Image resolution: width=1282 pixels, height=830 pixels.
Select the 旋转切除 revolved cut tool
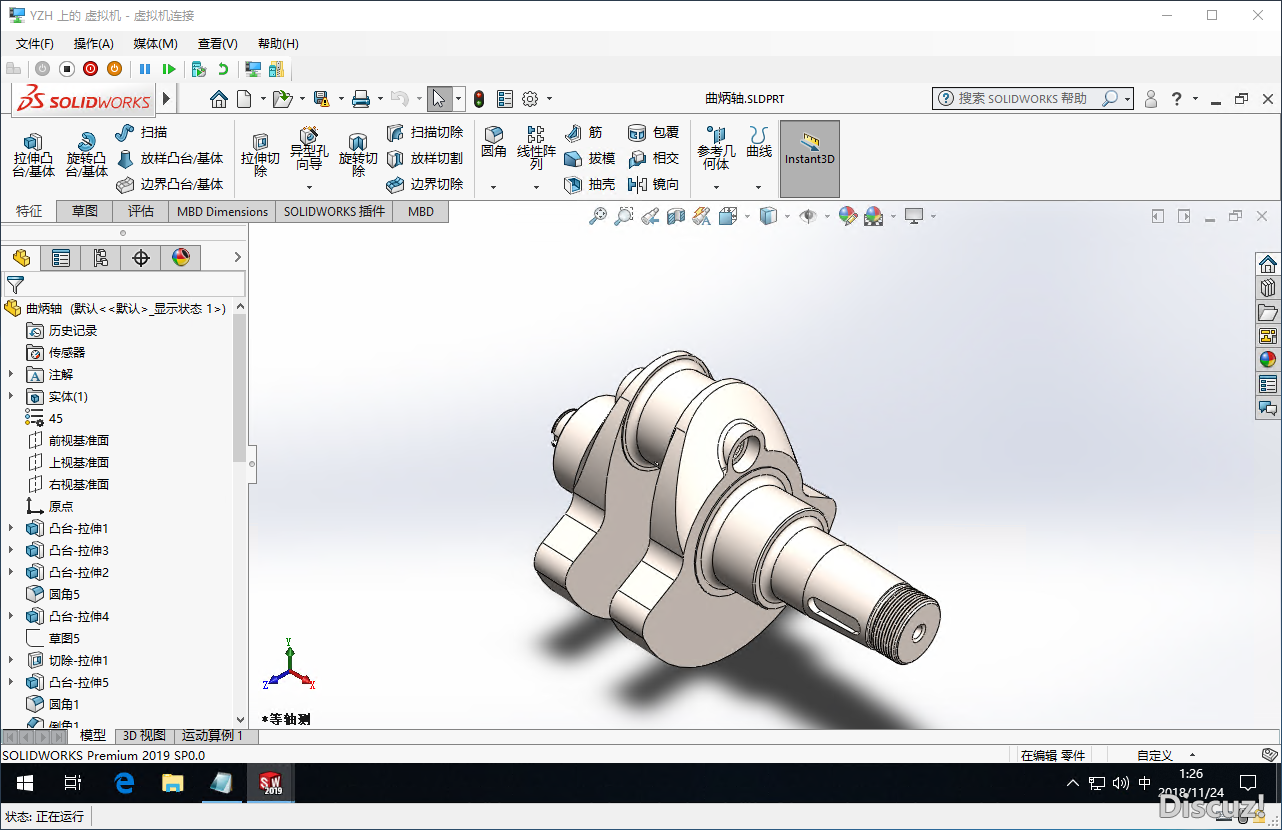[358, 155]
